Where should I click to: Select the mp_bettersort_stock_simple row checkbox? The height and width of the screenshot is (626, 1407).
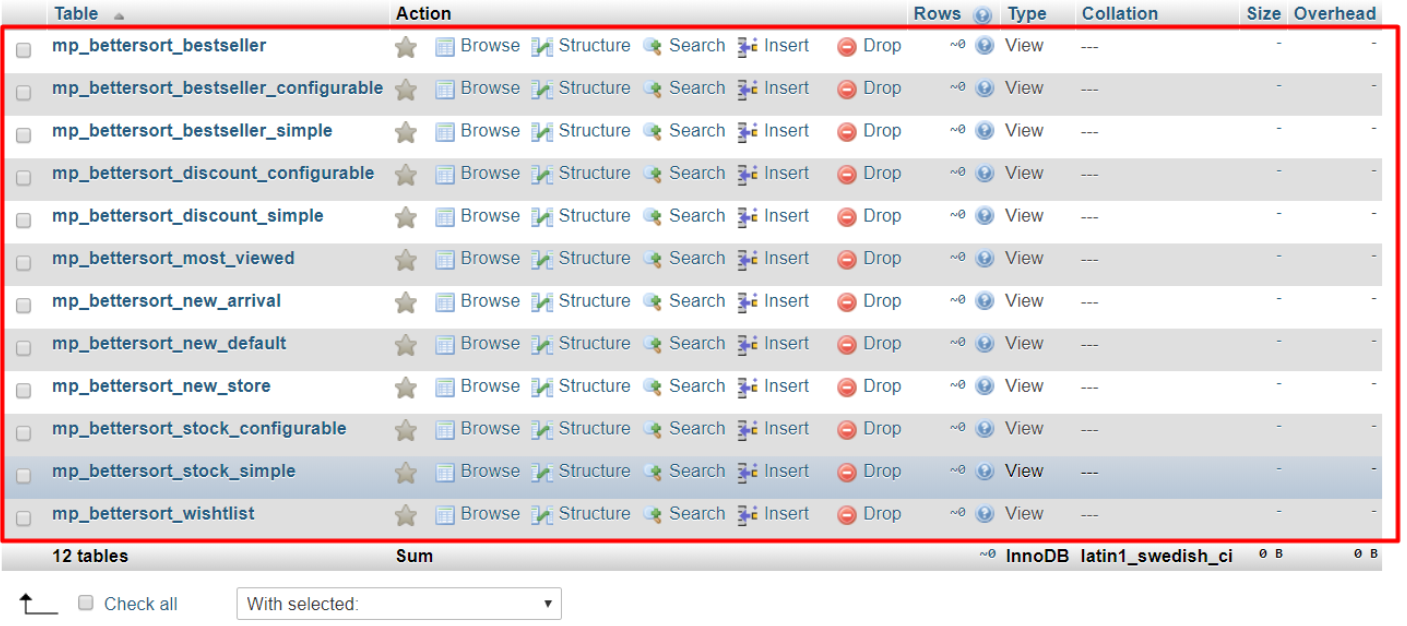(24, 475)
